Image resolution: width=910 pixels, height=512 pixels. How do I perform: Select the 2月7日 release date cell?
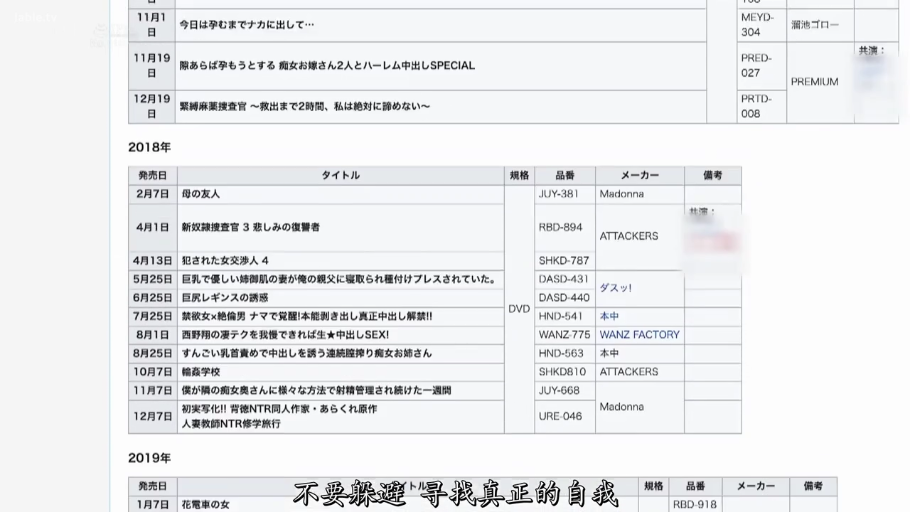click(153, 194)
